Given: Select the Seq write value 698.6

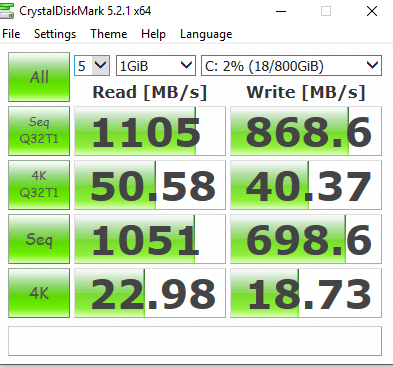Looking at the screenshot, I should [306, 239].
